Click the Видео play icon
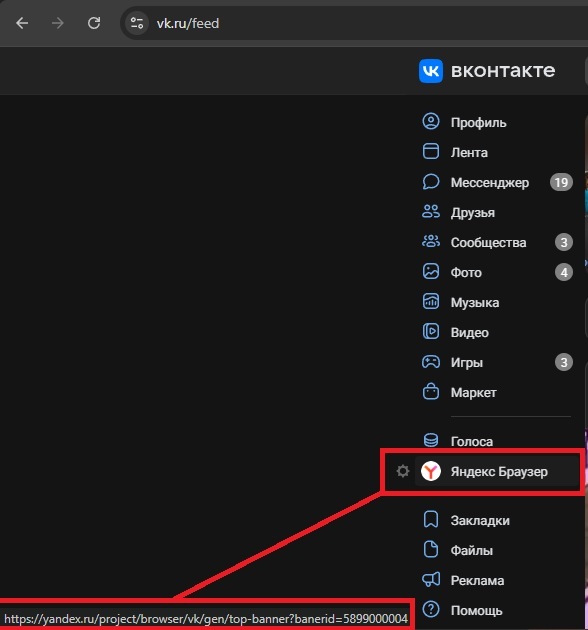Screen dimensions: 588x630 coord(431,331)
